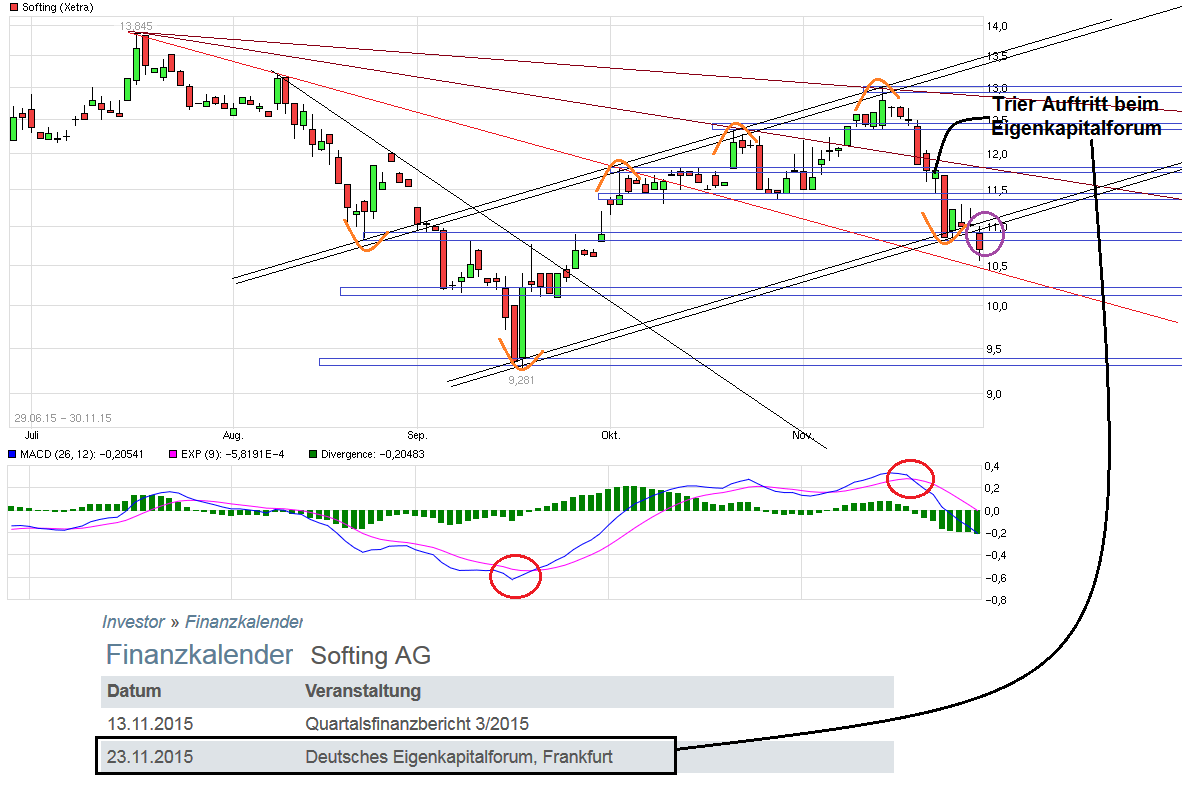
Task: Click the 14,0 price axis label
Action: click(x=997, y=26)
